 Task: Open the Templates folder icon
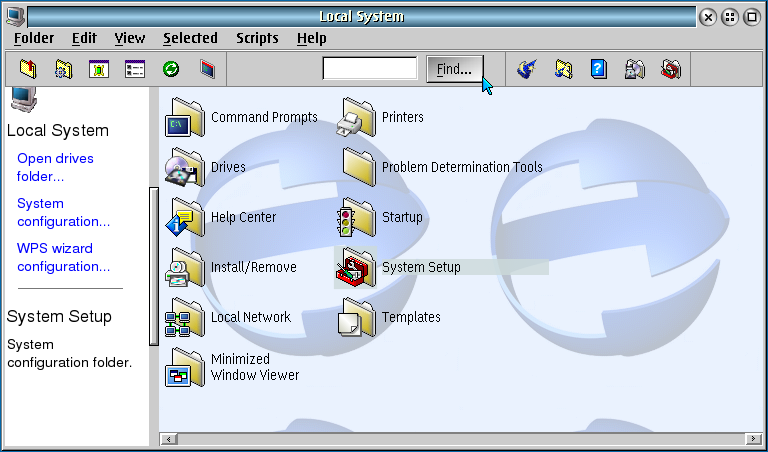(x=356, y=317)
